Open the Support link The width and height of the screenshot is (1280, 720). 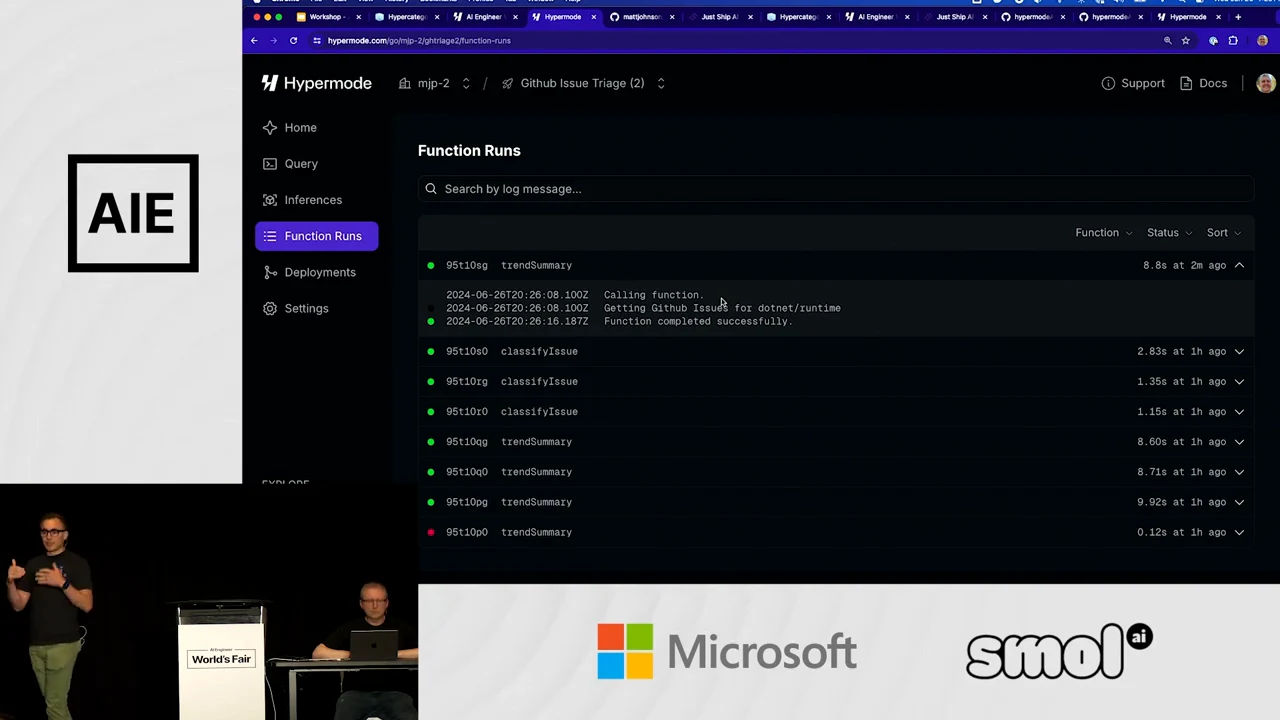point(1133,83)
